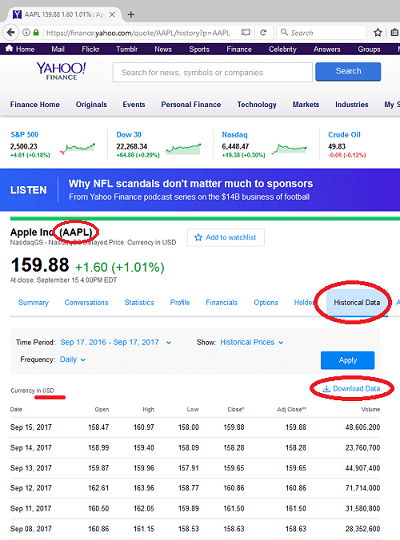The width and height of the screenshot is (400, 540).
Task: Click the LISTEN podcast banner label
Action: [x=28, y=190]
